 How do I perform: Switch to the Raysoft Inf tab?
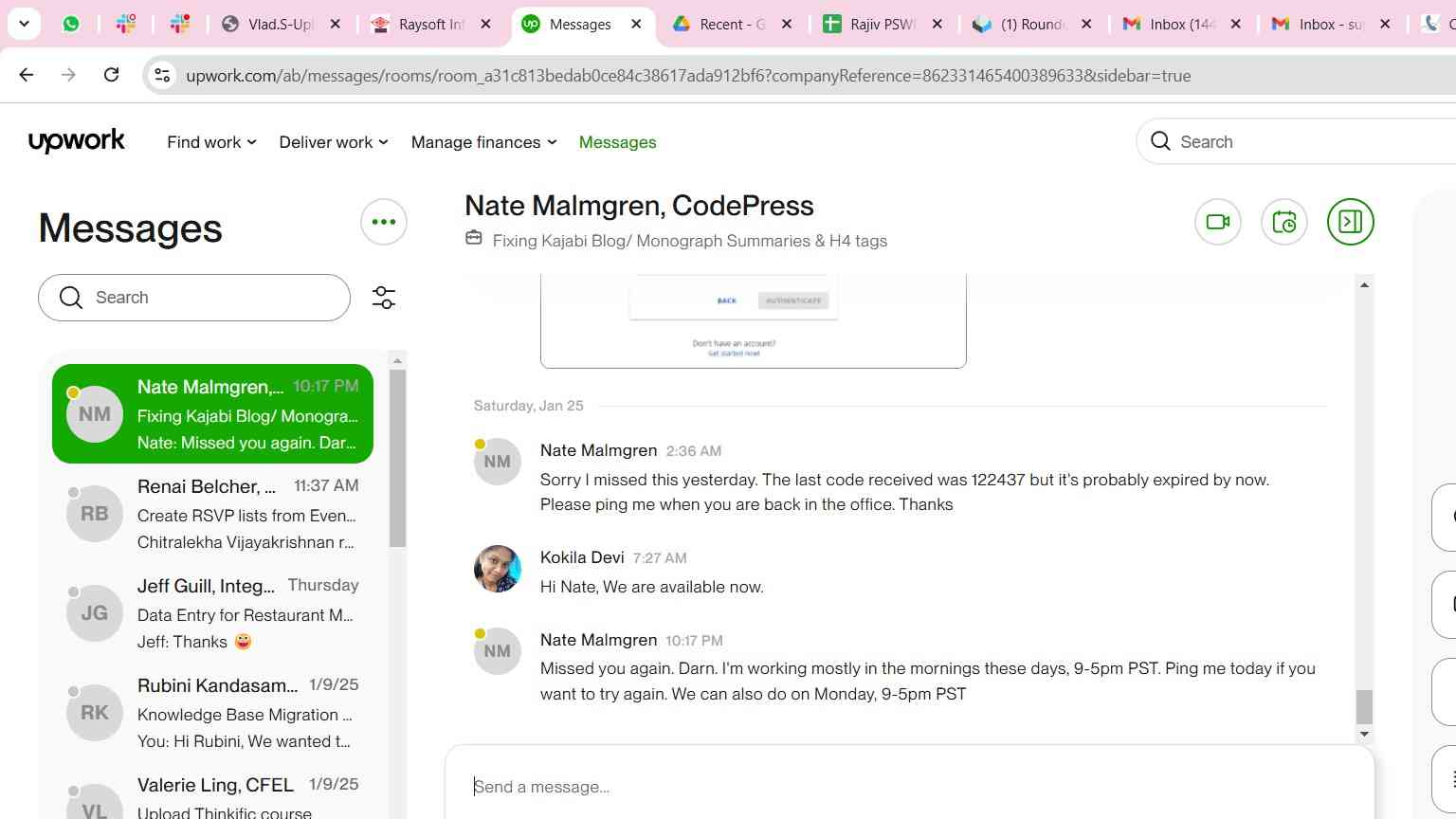pyautogui.click(x=431, y=24)
